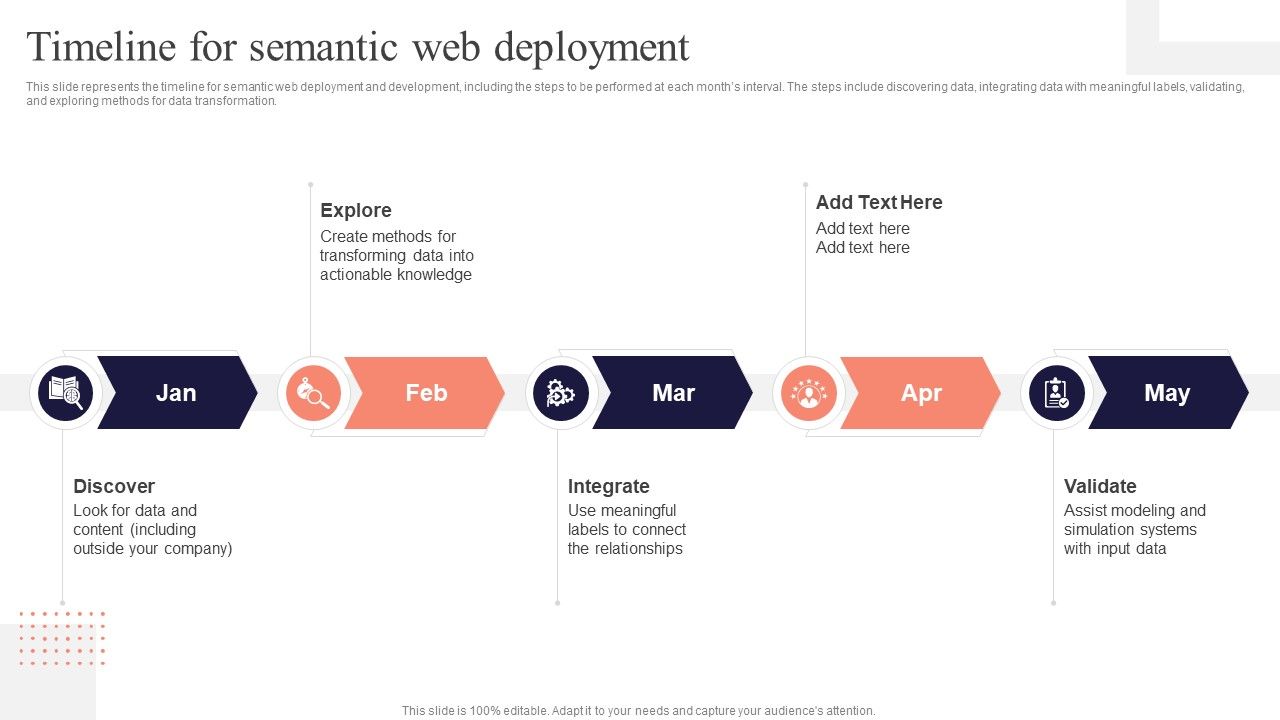The image size is (1280, 720).
Task: Click the Feb explore magnifier icon
Action: 314,393
